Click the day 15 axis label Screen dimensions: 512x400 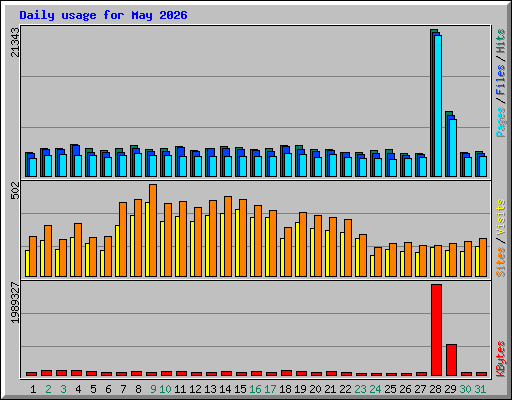pyautogui.click(x=240, y=389)
